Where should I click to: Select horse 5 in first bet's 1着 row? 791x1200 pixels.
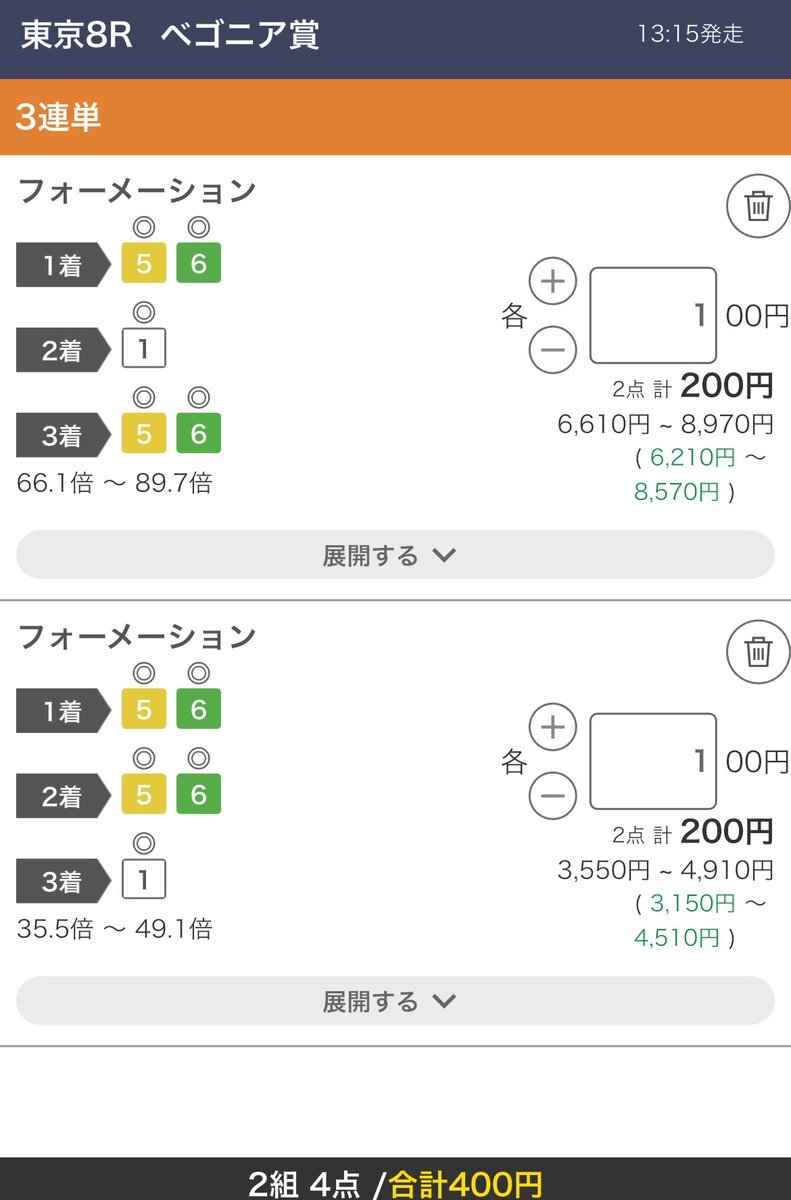[x=144, y=264]
